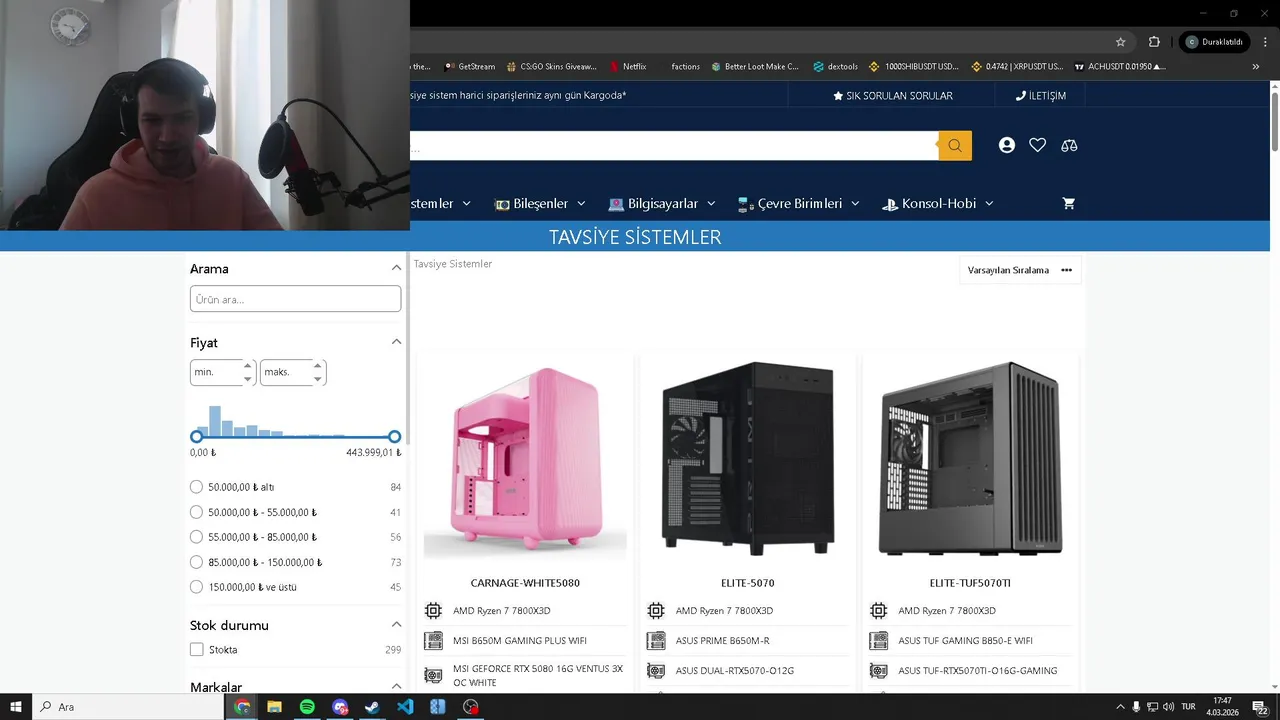Select the 50.000,00 ₺ - 55.000,00 ₺ filter

(196, 512)
